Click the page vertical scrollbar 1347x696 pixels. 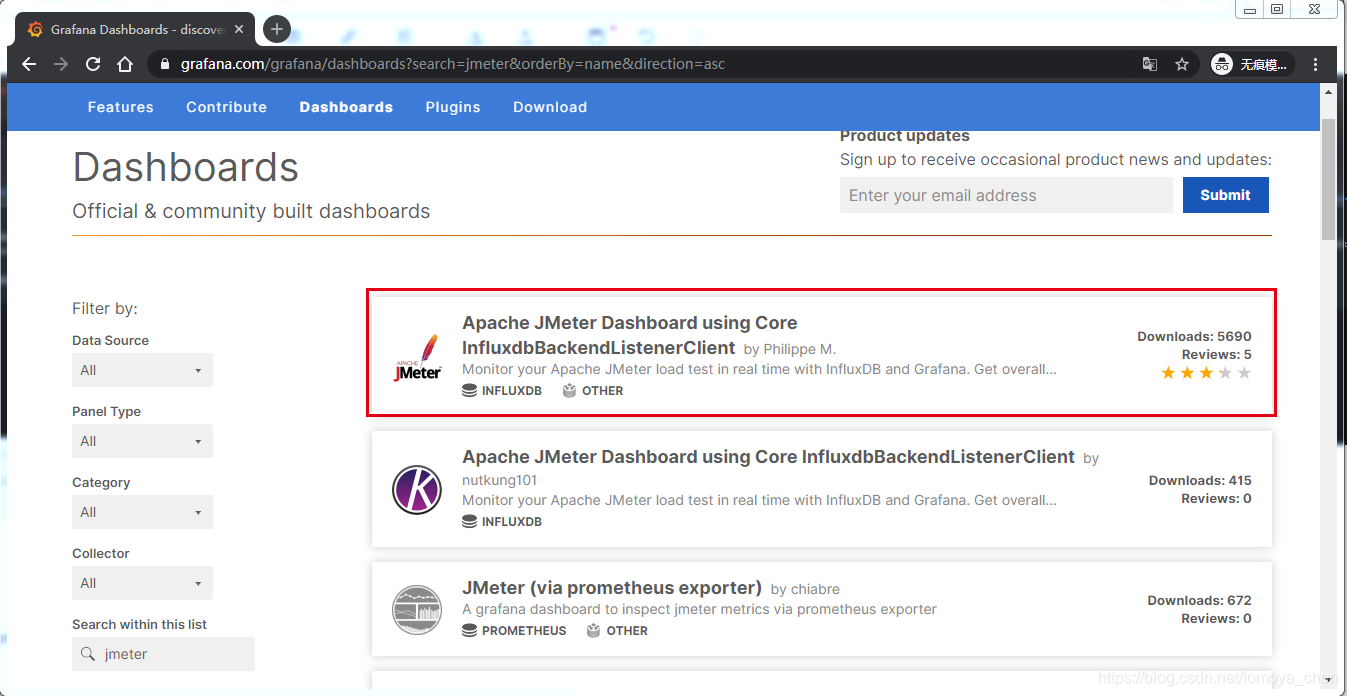click(1328, 180)
